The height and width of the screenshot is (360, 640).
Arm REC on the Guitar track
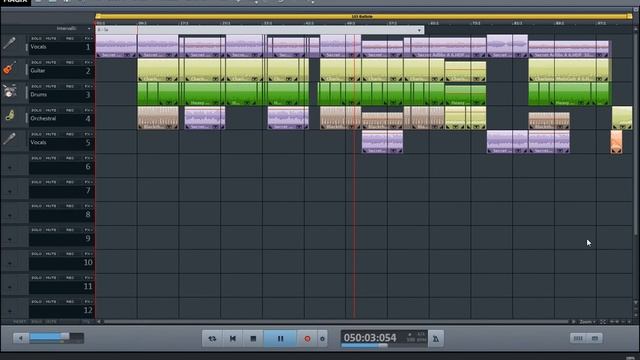coord(70,62)
